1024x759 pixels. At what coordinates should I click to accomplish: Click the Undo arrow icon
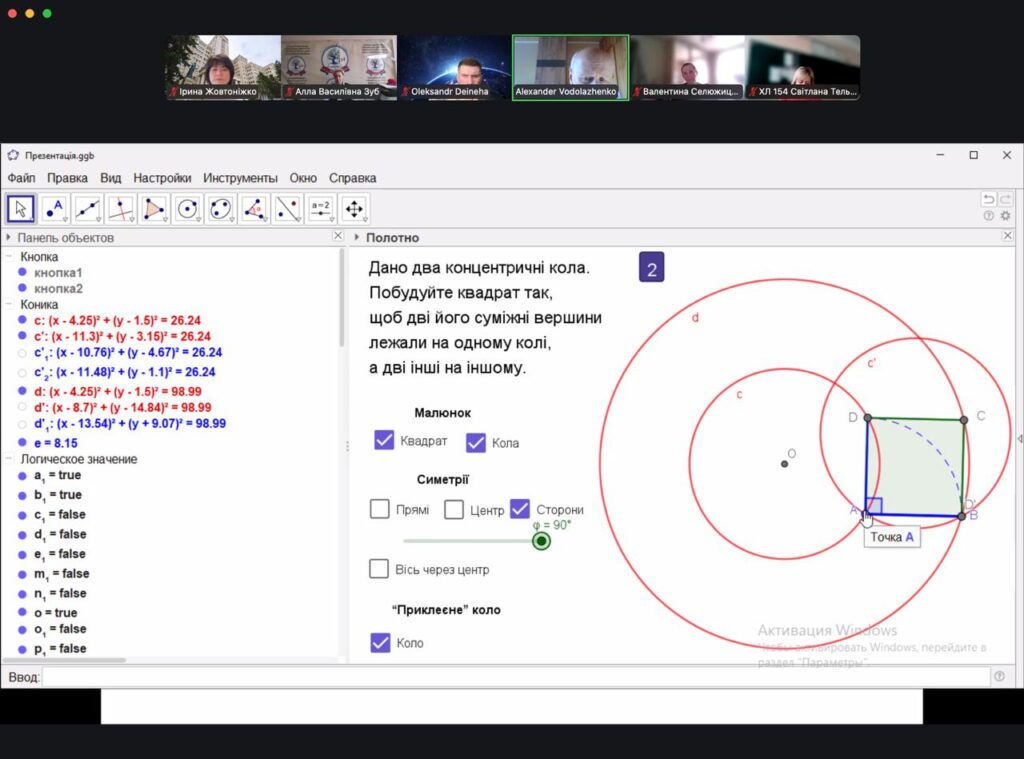click(x=988, y=199)
